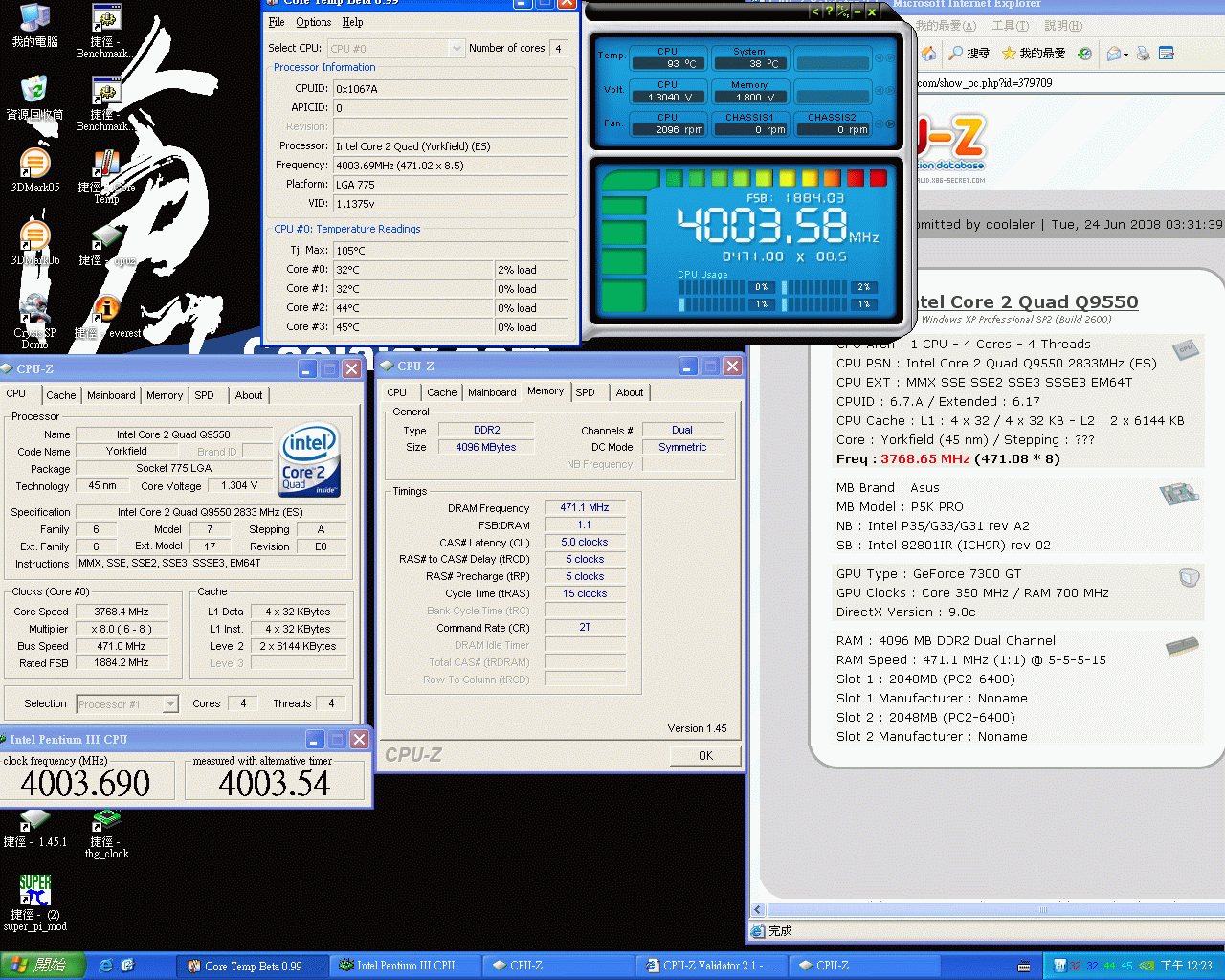Open the 我的最愛(A) menu in Internet Explorer
1225x980 pixels.
[x=947, y=26]
